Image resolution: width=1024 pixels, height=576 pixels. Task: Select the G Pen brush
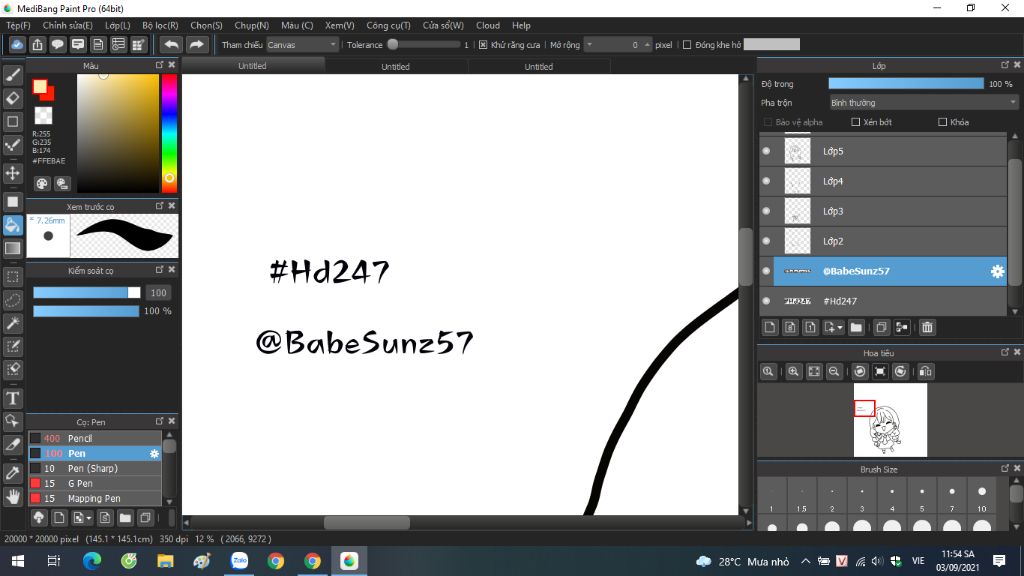95,483
